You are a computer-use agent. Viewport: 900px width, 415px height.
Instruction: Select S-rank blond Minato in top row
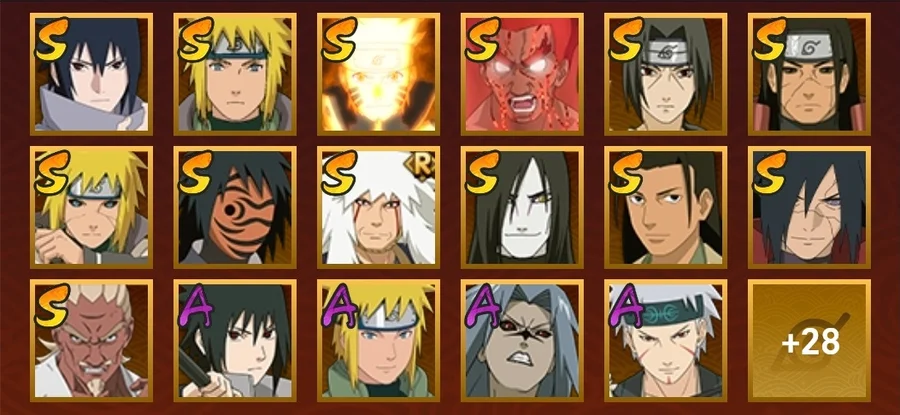235,74
